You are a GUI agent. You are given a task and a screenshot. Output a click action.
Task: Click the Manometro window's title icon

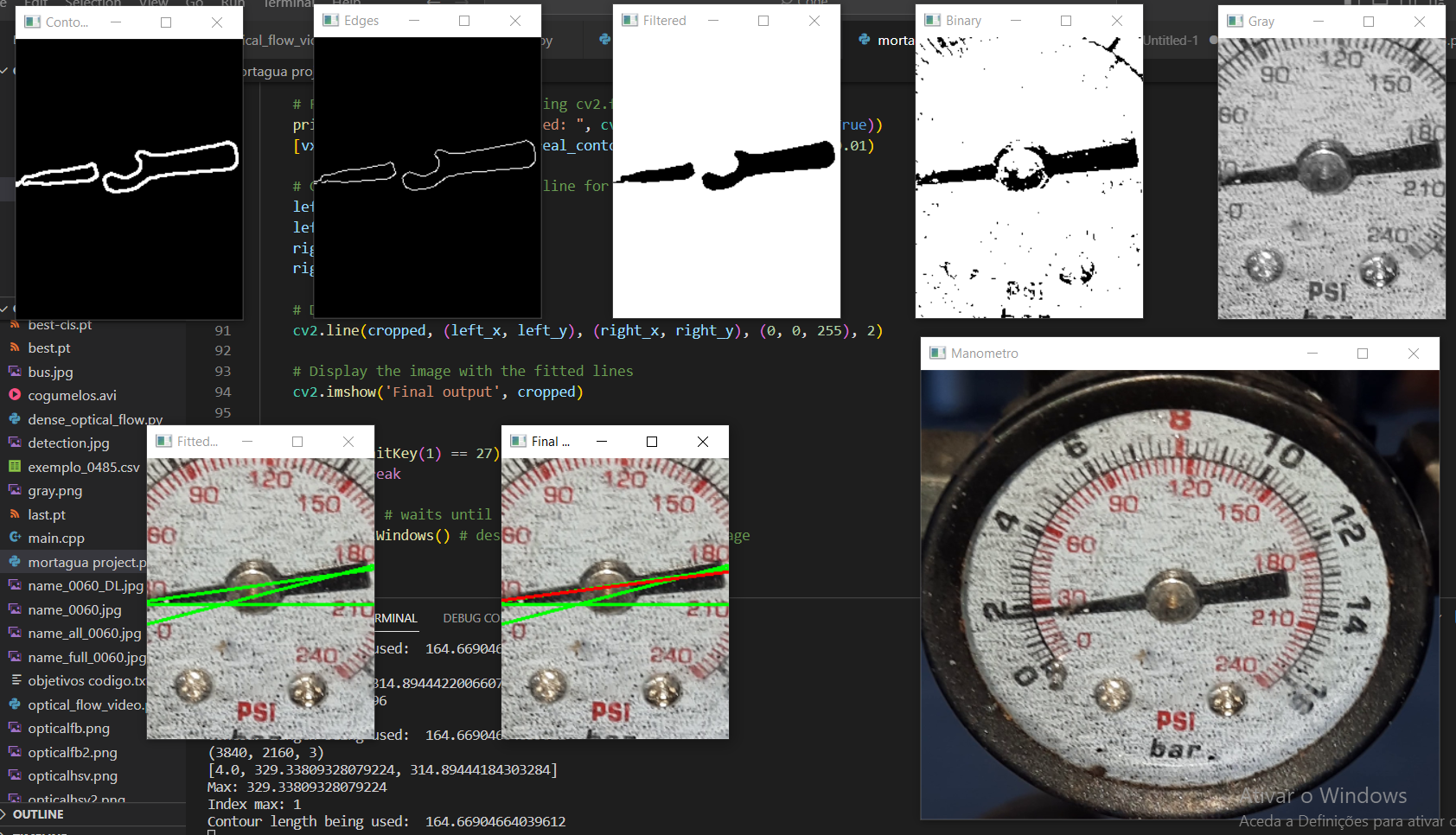937,353
